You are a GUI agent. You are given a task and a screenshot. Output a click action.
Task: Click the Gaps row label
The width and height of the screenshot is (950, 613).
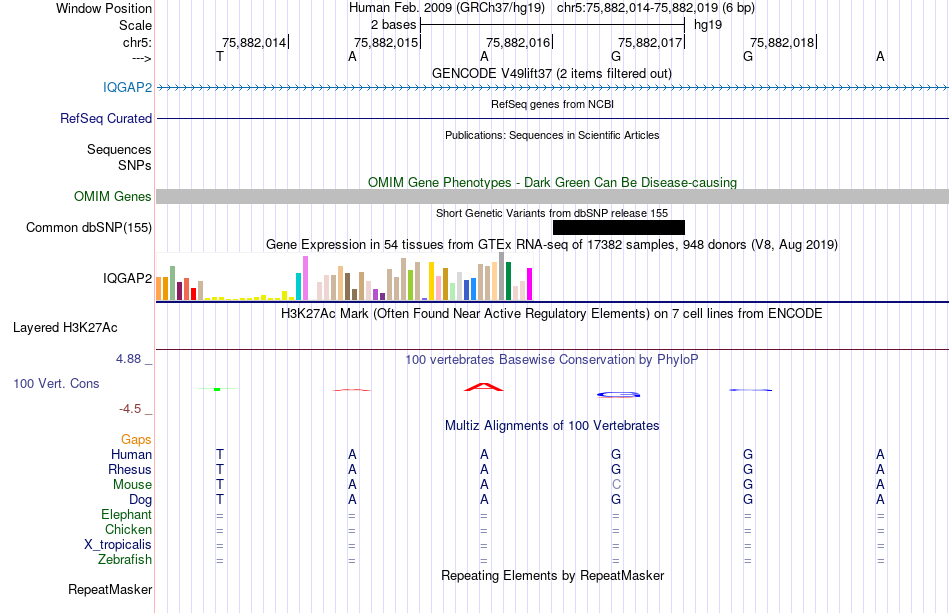point(136,439)
